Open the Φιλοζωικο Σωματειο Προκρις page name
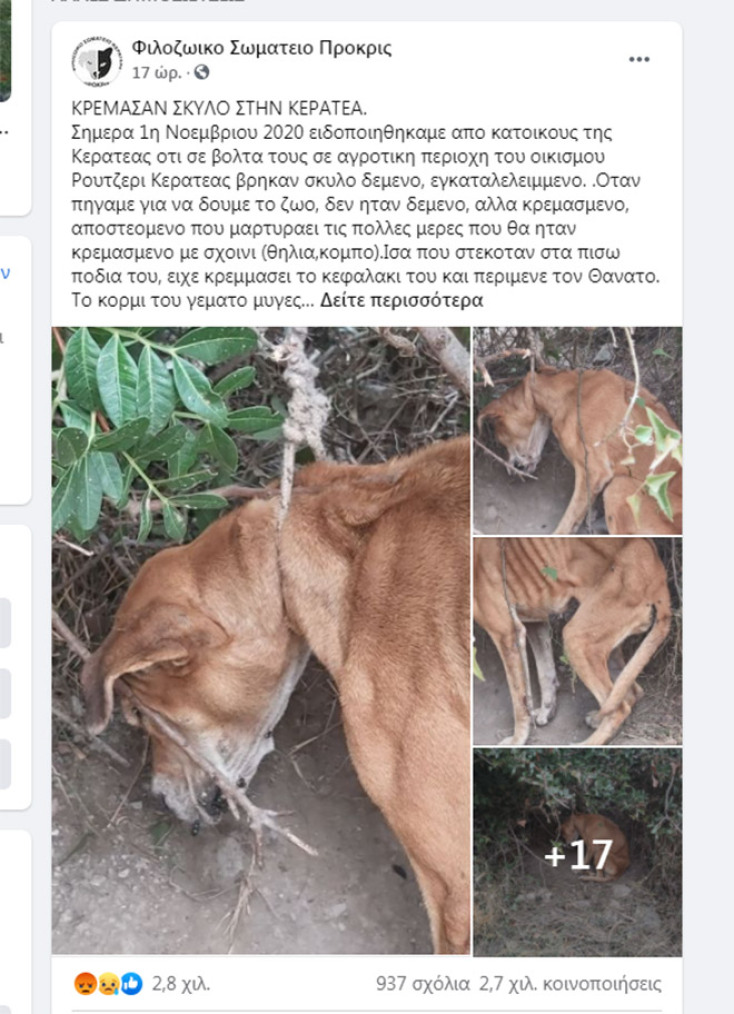Screen dimensions: 734x1014 pyautogui.click(x=262, y=47)
